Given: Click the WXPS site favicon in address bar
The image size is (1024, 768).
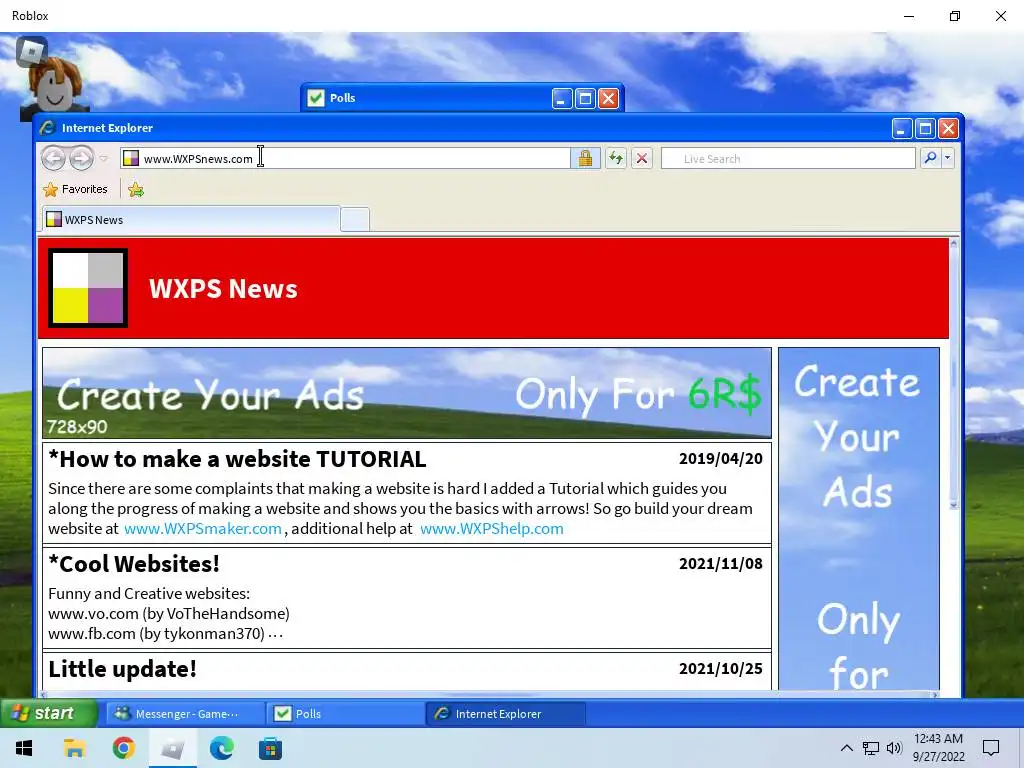Looking at the screenshot, I should coord(131,158).
